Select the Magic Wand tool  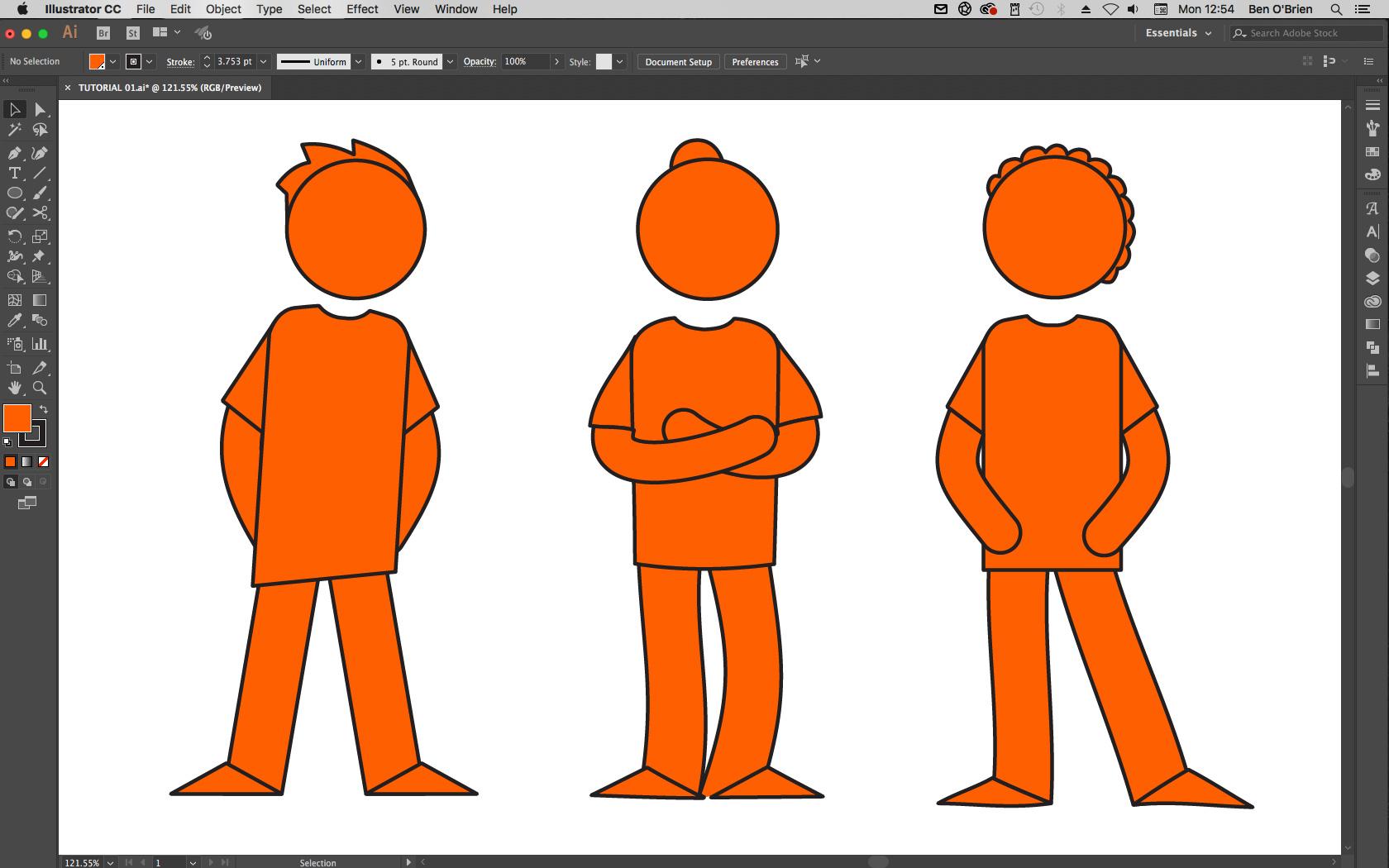(x=14, y=130)
